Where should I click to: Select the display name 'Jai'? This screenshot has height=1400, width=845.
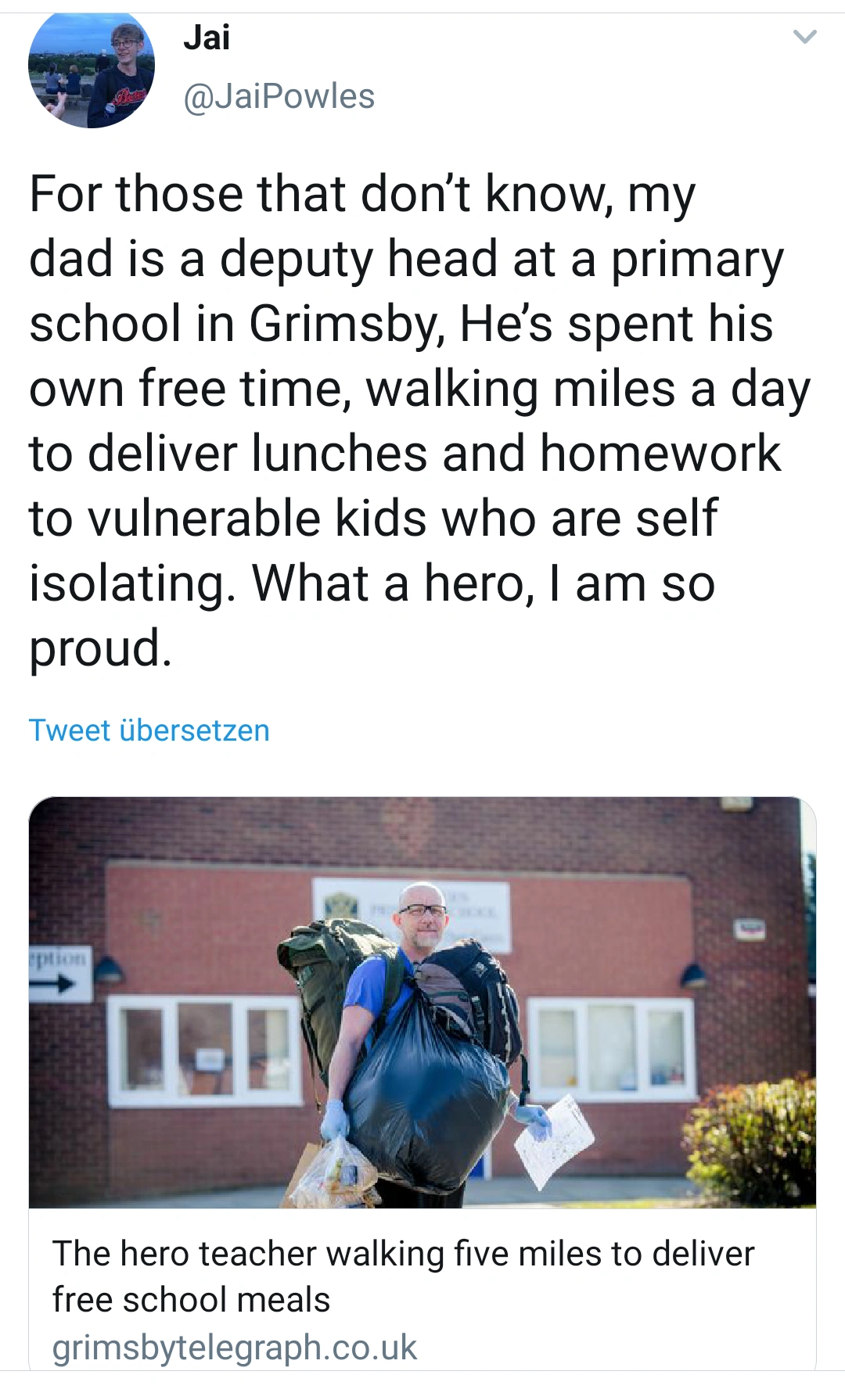tap(207, 38)
